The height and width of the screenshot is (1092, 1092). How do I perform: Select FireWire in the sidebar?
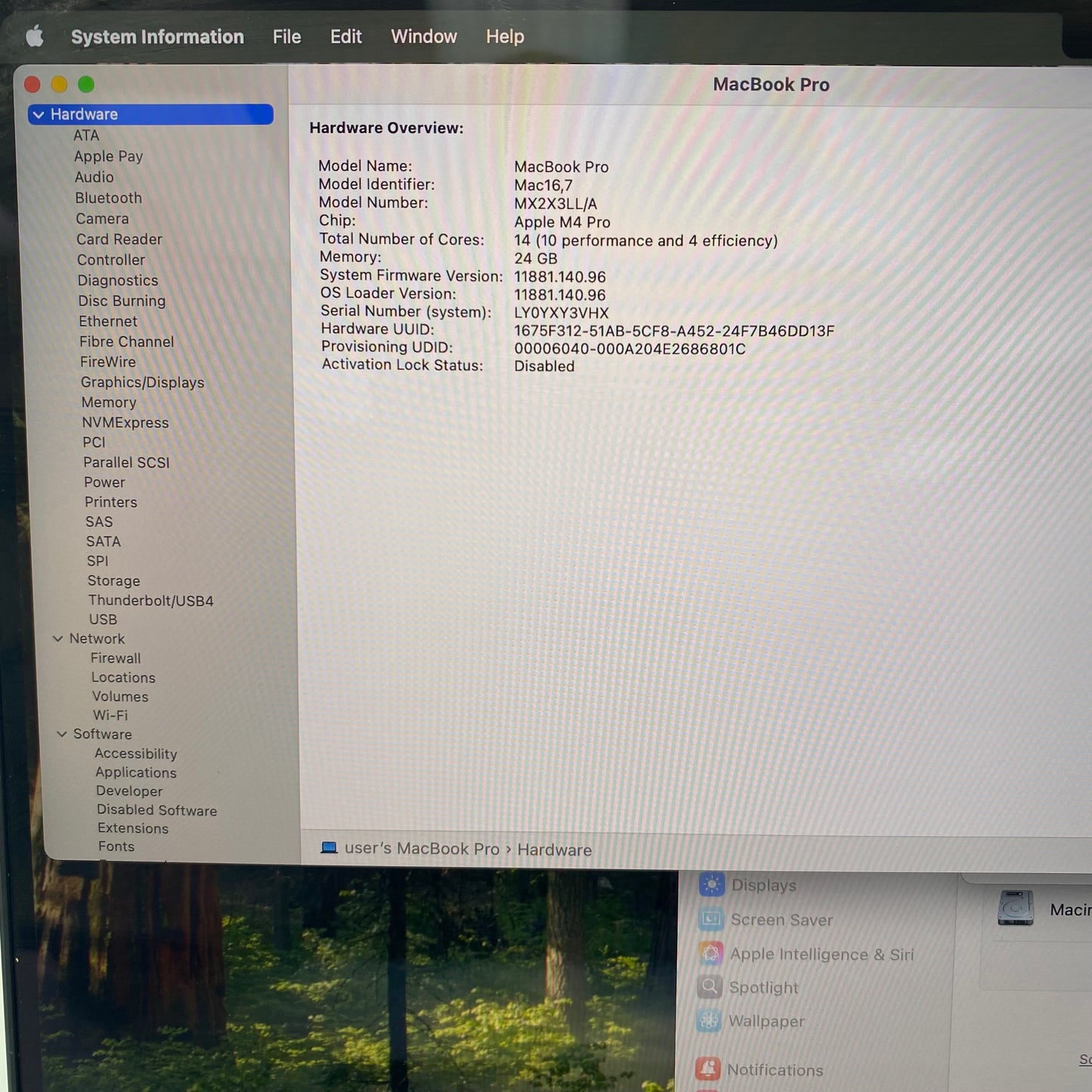click(x=108, y=362)
